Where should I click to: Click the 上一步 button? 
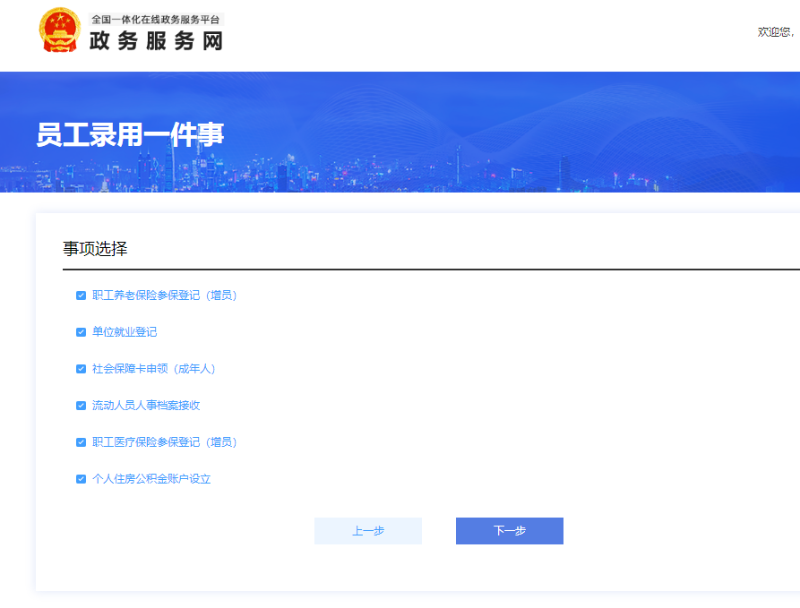368,531
